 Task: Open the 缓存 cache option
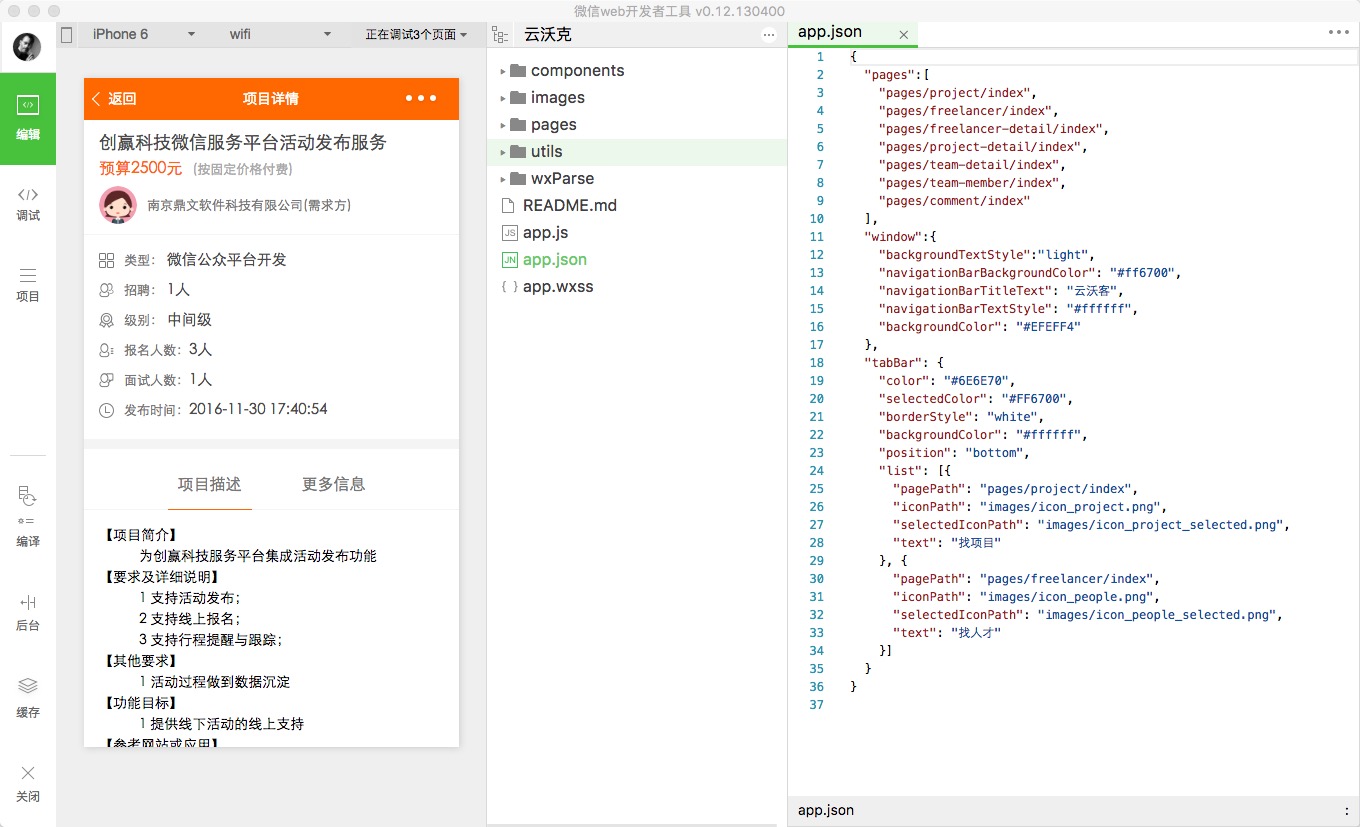coord(28,698)
